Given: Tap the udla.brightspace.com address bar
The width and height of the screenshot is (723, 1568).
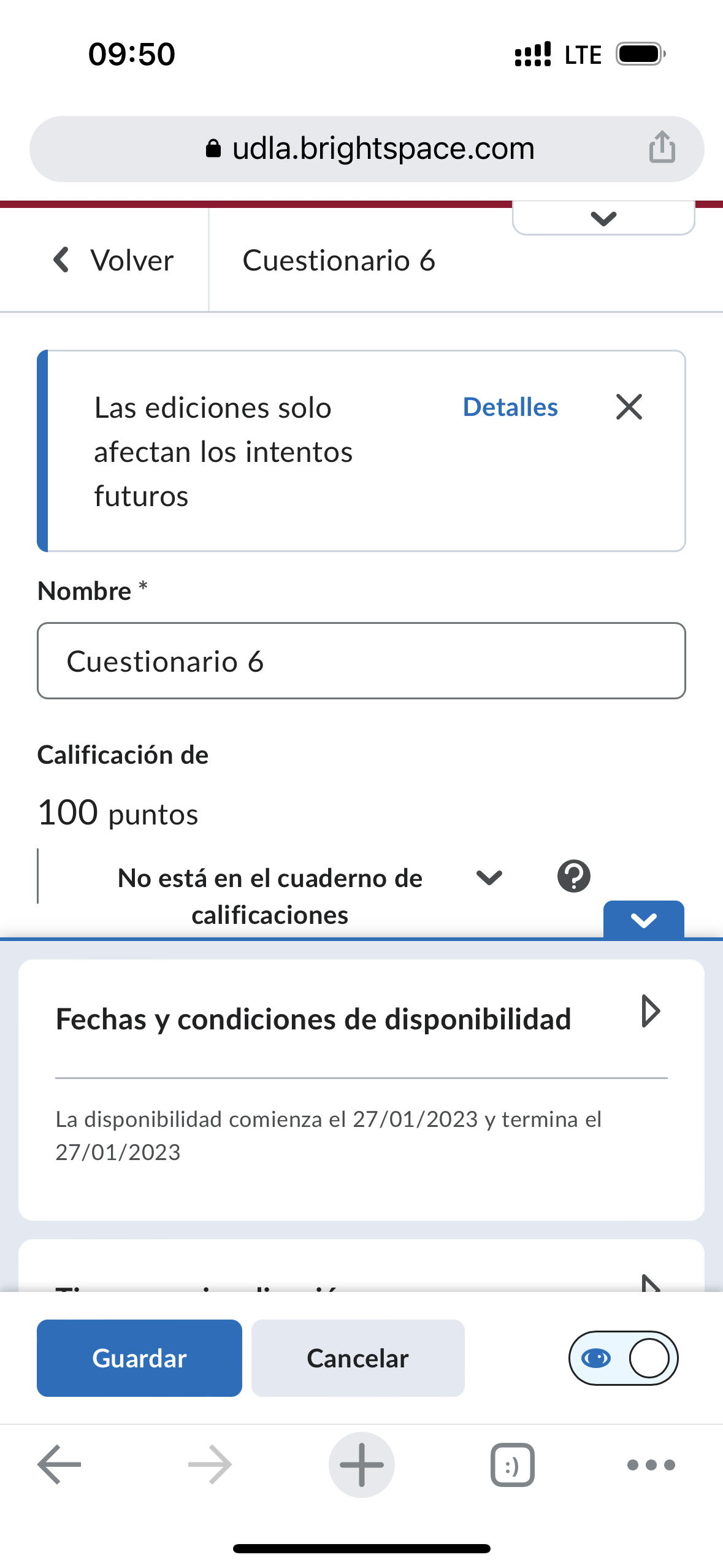Looking at the screenshot, I should pyautogui.click(x=368, y=148).
